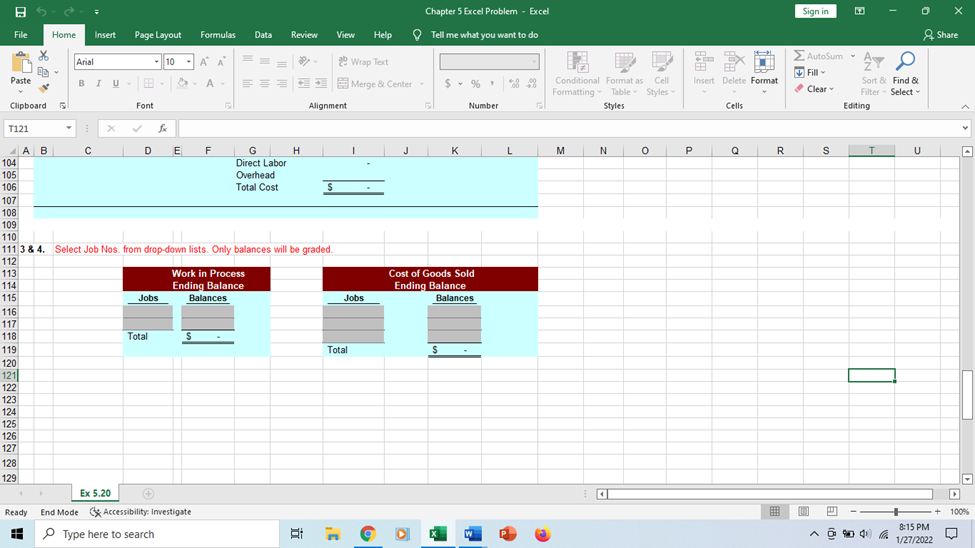The image size is (975, 548).
Task: Open the Fill Color paint bucket
Action: point(182,83)
